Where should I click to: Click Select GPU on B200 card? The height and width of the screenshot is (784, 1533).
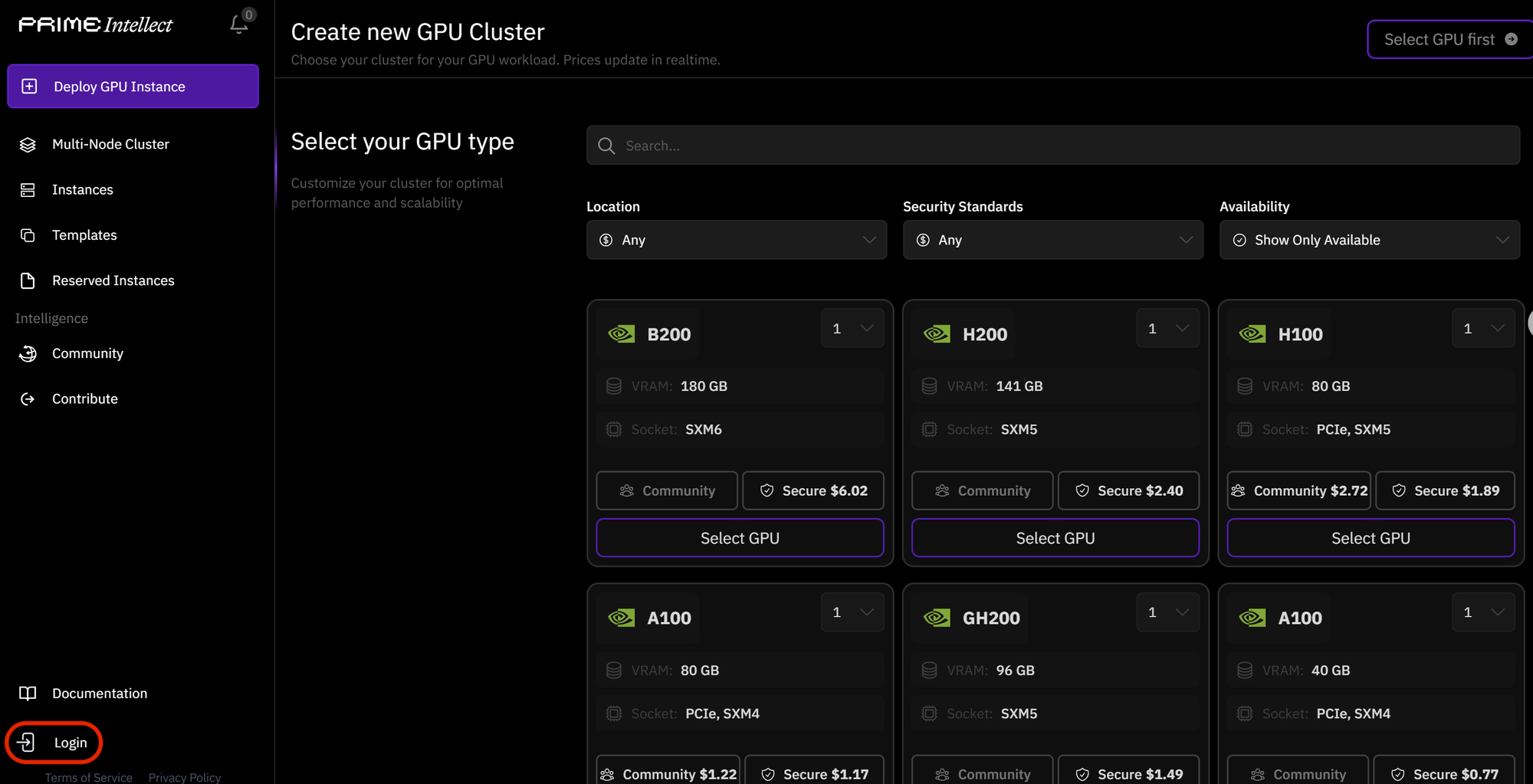tap(740, 538)
